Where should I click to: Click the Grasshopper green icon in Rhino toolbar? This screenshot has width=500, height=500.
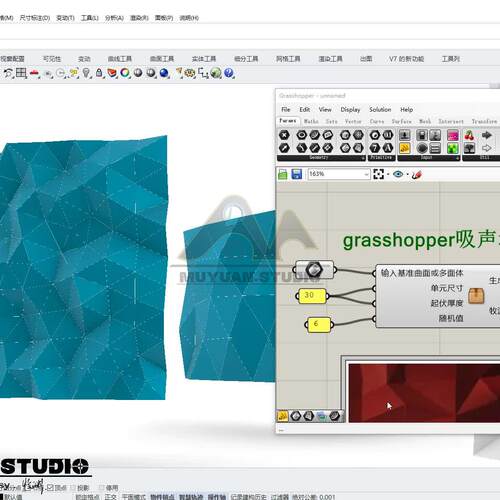[216, 73]
